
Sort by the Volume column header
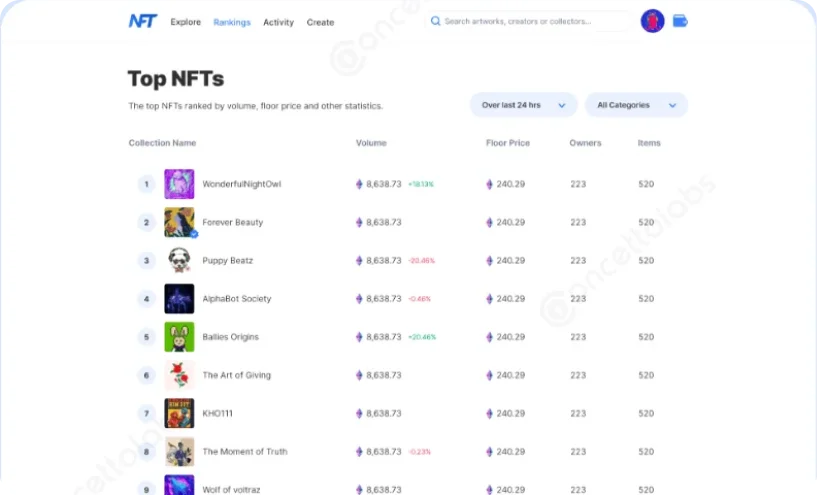[371, 143]
